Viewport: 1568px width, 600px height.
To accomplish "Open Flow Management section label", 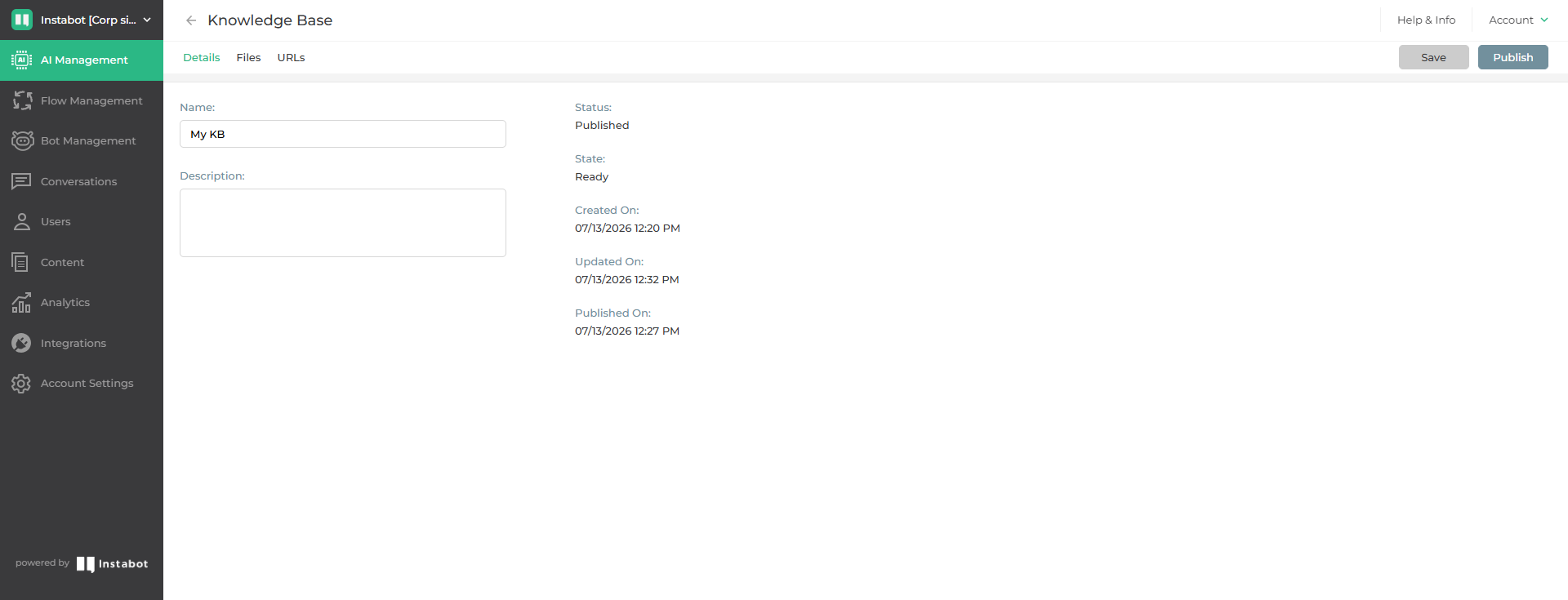I will [x=91, y=100].
